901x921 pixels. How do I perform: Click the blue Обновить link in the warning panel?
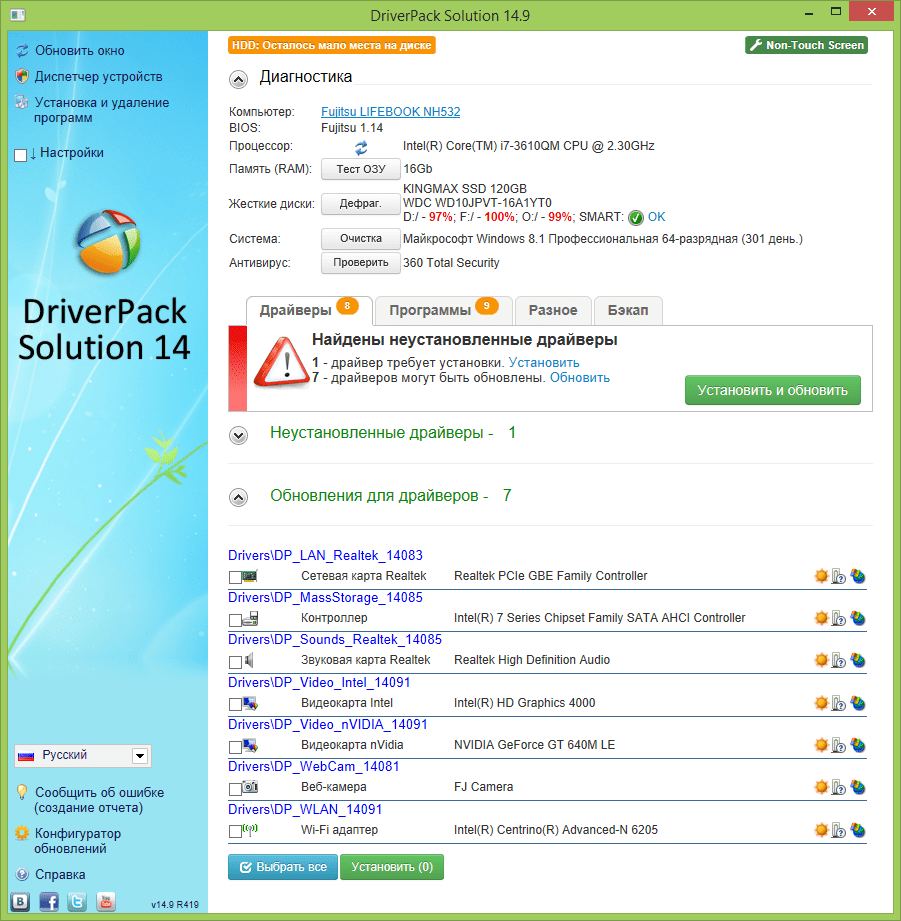coord(580,378)
